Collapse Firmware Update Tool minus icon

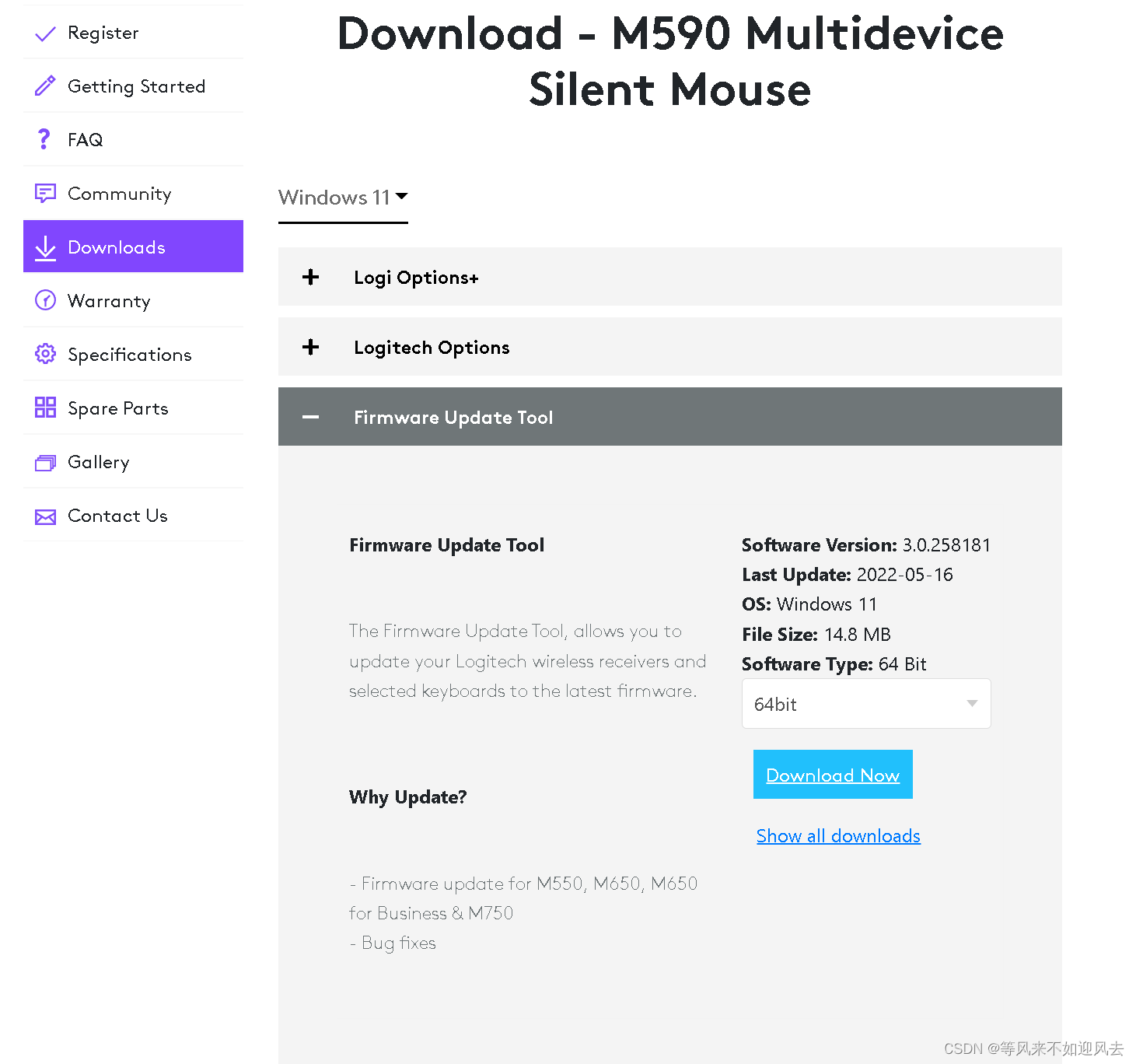(x=310, y=417)
